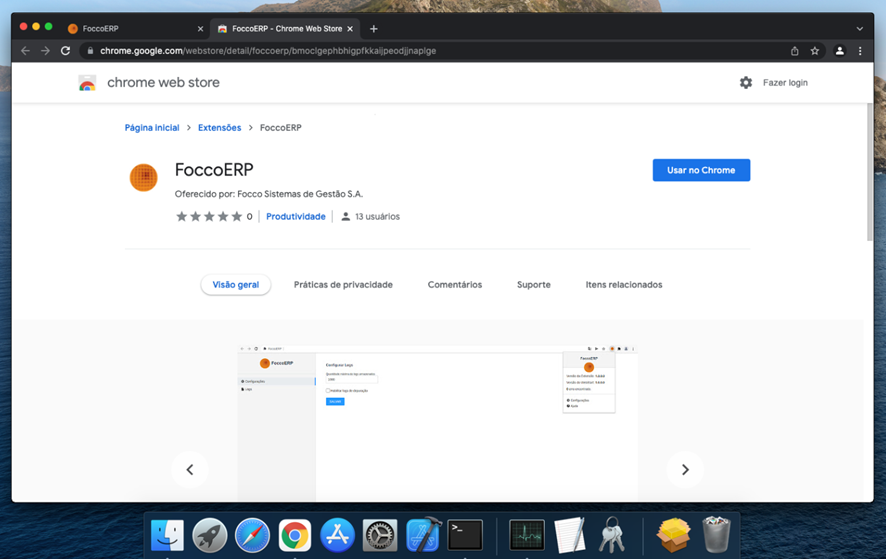Click Google Chrome in the dock

(294, 535)
